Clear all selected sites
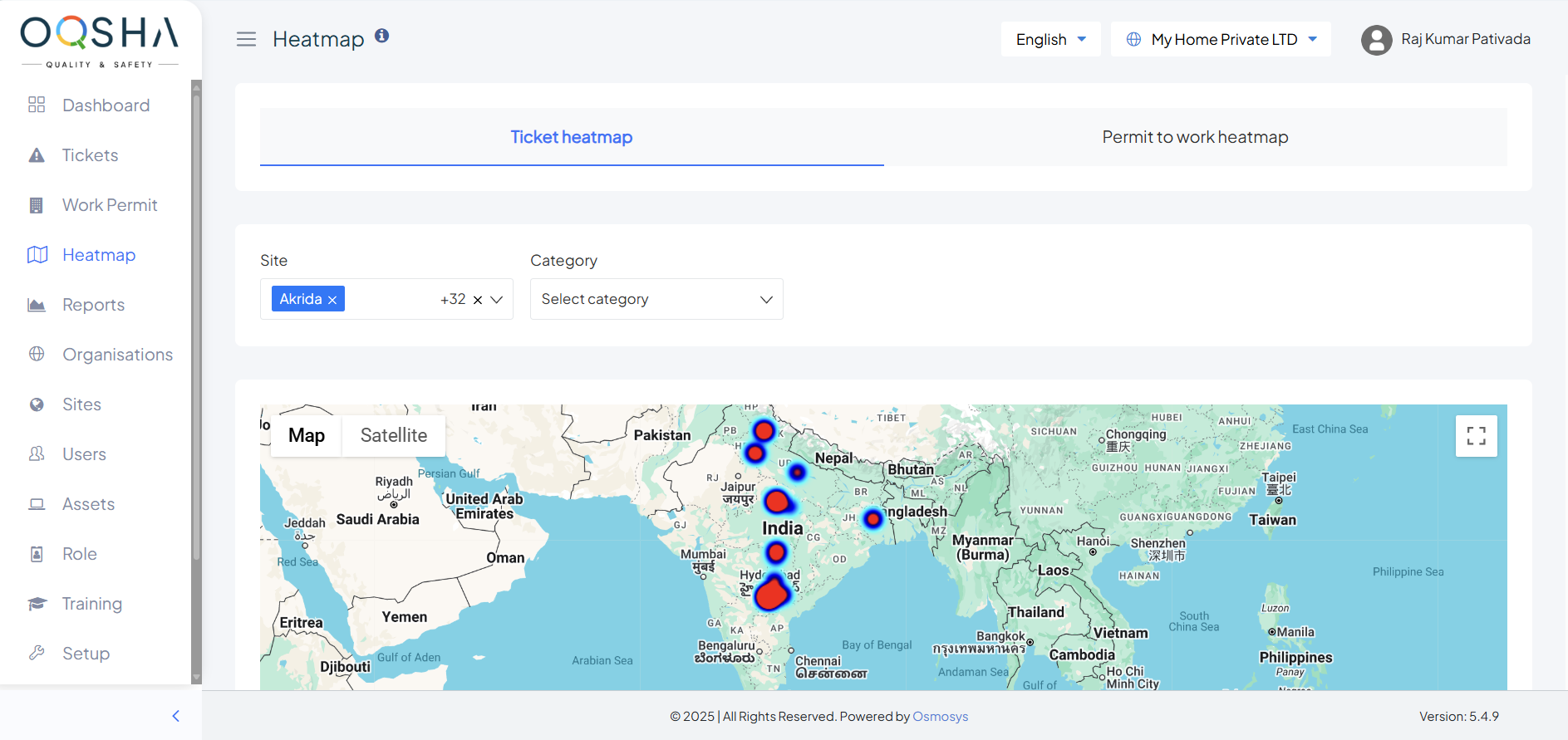 click(x=478, y=300)
